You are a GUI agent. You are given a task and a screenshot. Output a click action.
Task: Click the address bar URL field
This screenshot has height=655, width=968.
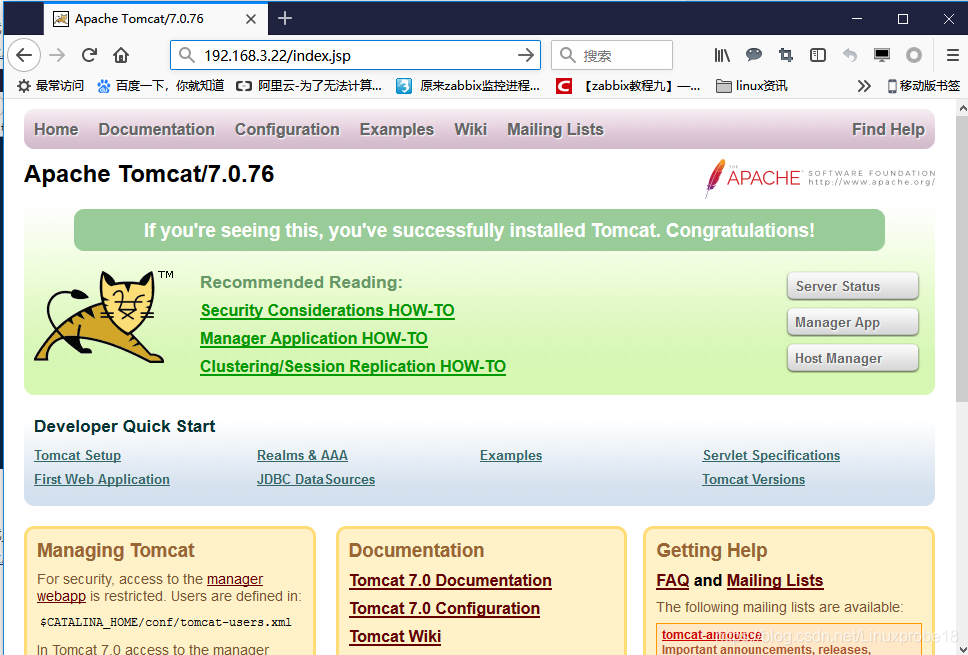[x=355, y=56]
